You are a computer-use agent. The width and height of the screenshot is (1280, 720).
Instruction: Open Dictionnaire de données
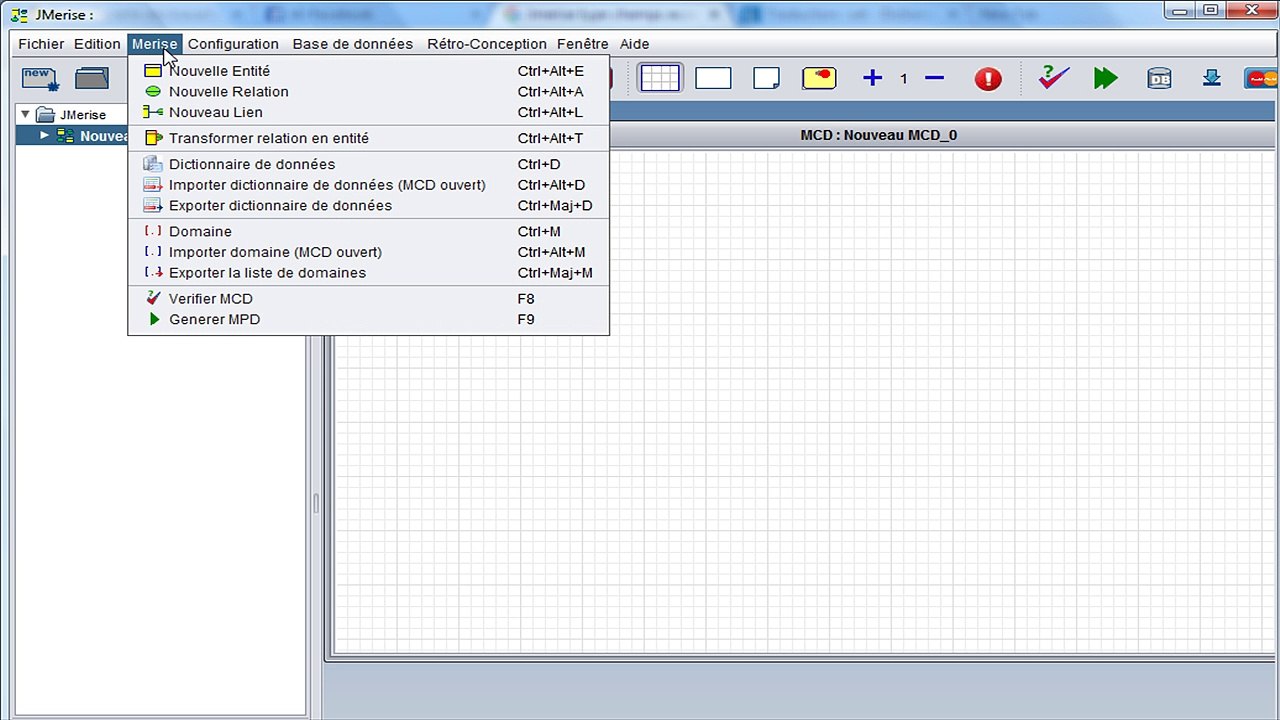coord(368,164)
